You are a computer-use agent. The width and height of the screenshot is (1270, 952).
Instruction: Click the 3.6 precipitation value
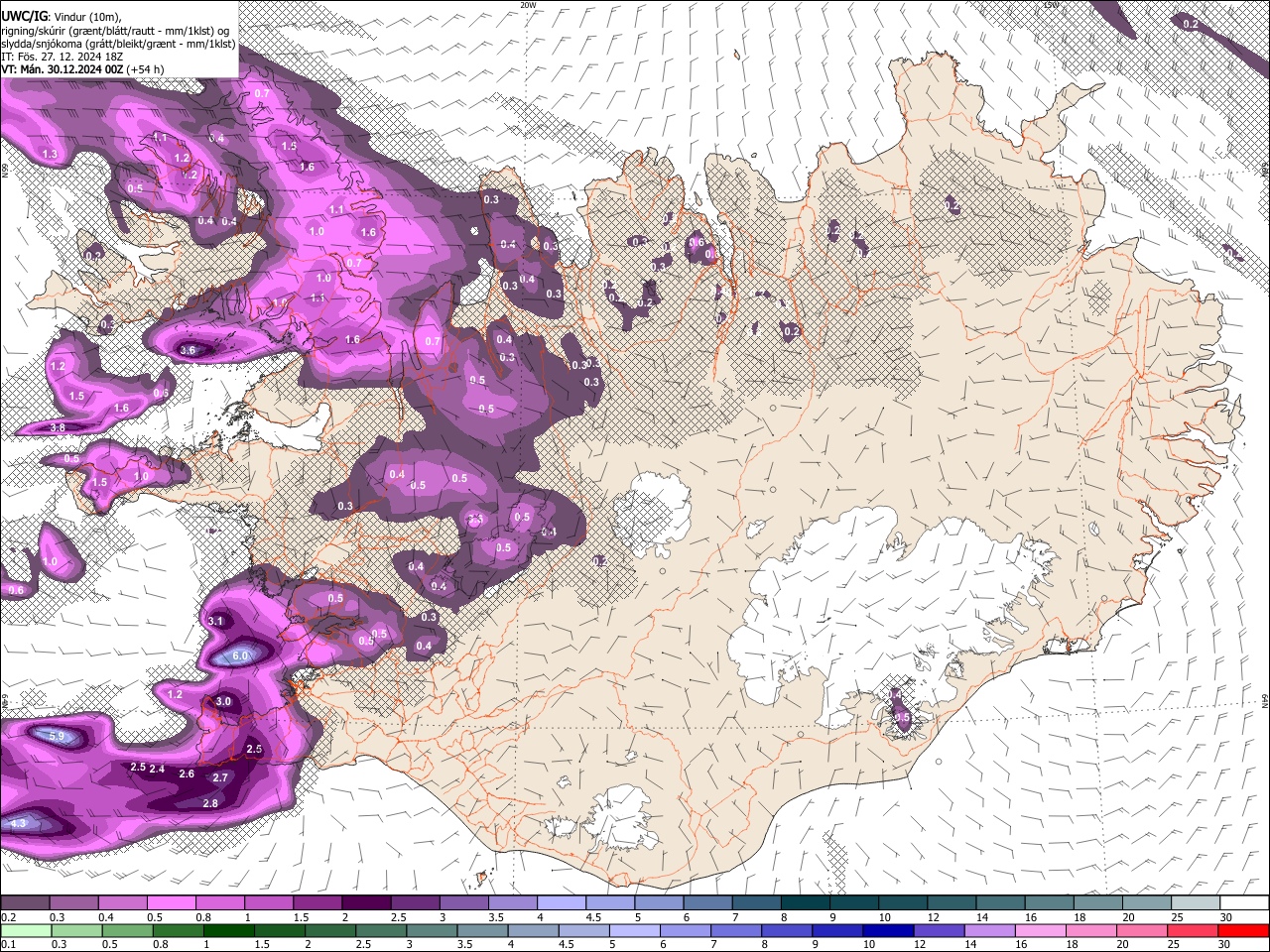(x=189, y=349)
